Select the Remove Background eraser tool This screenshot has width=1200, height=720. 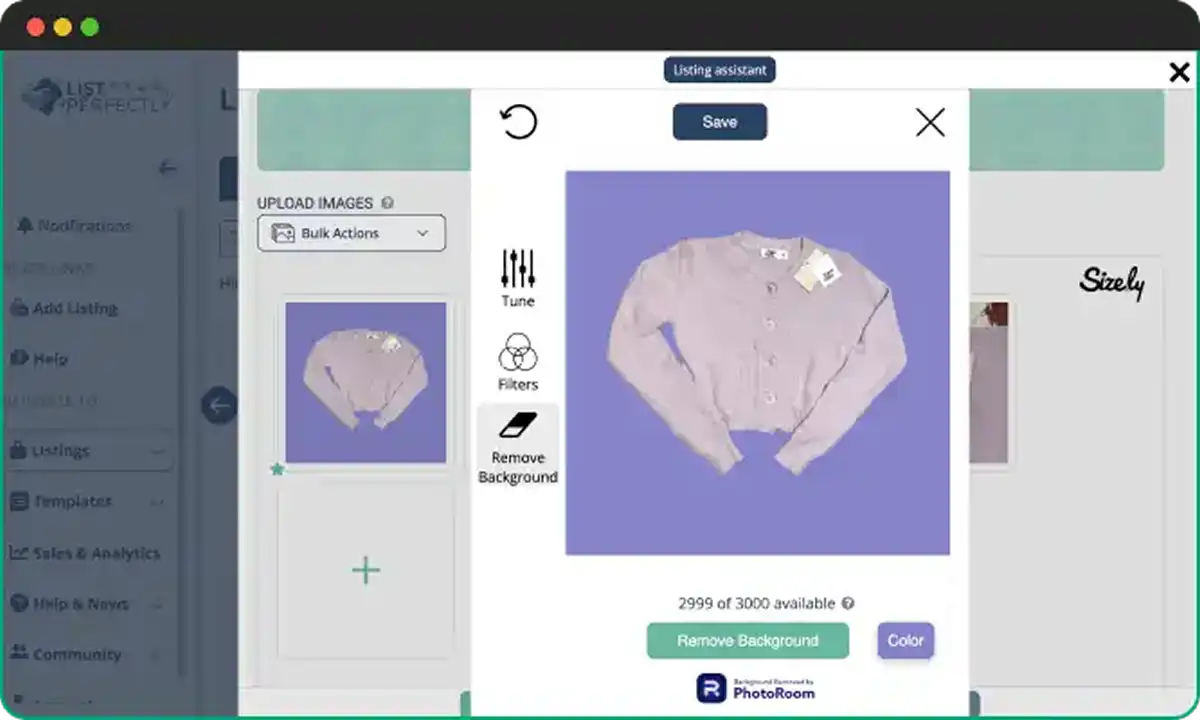(518, 444)
